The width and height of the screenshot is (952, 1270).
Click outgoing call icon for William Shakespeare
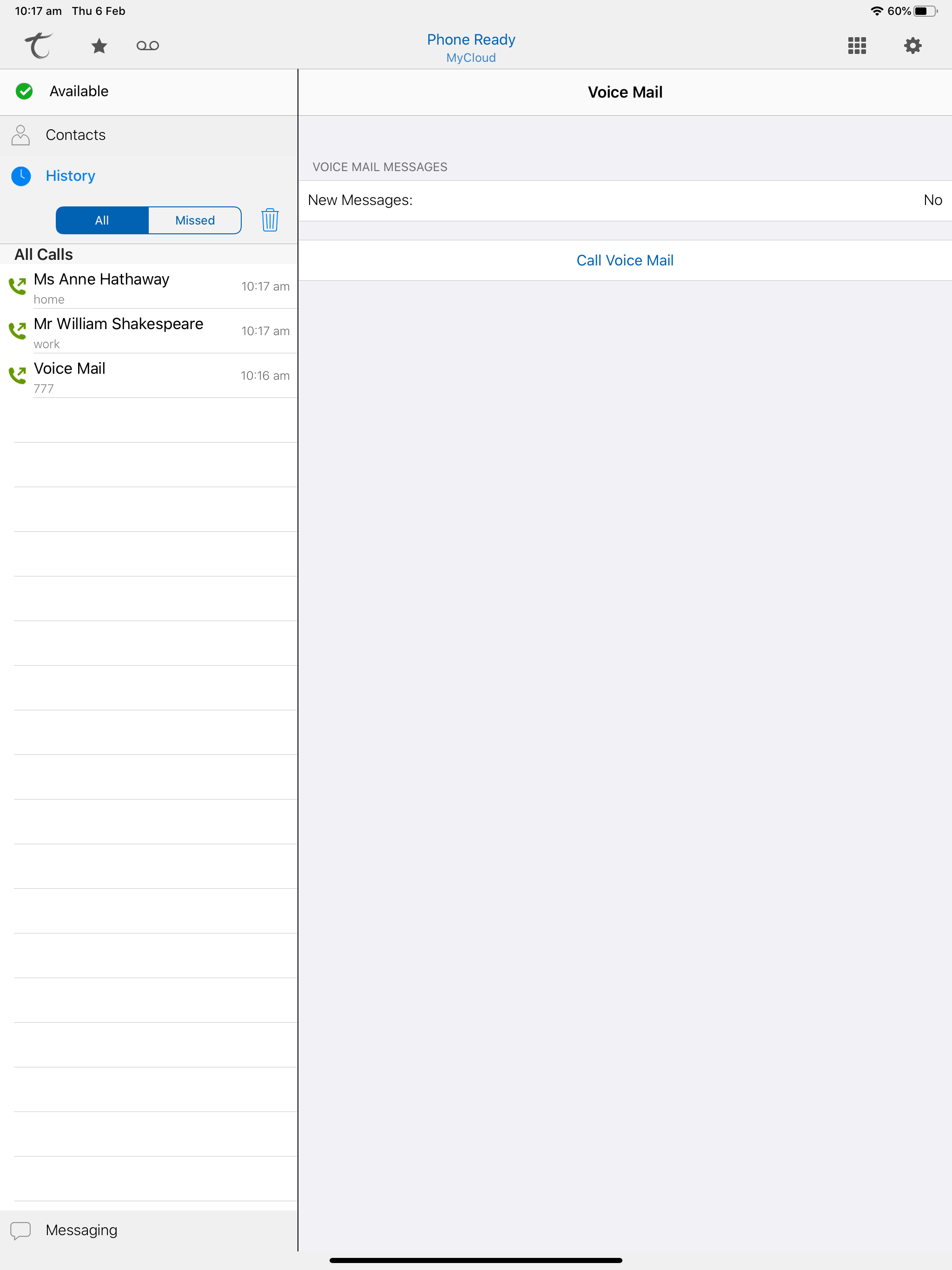pyautogui.click(x=17, y=331)
